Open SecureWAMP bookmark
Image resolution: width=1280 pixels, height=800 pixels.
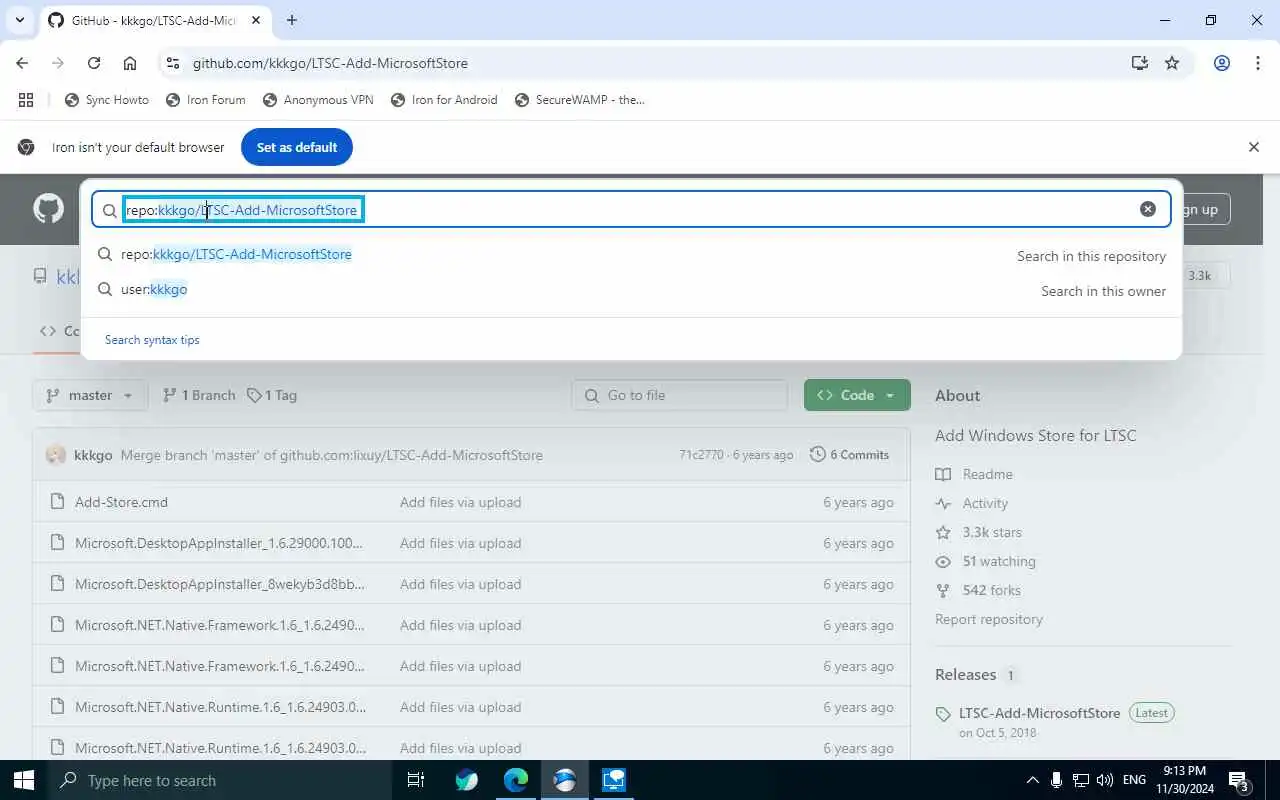pos(580,100)
